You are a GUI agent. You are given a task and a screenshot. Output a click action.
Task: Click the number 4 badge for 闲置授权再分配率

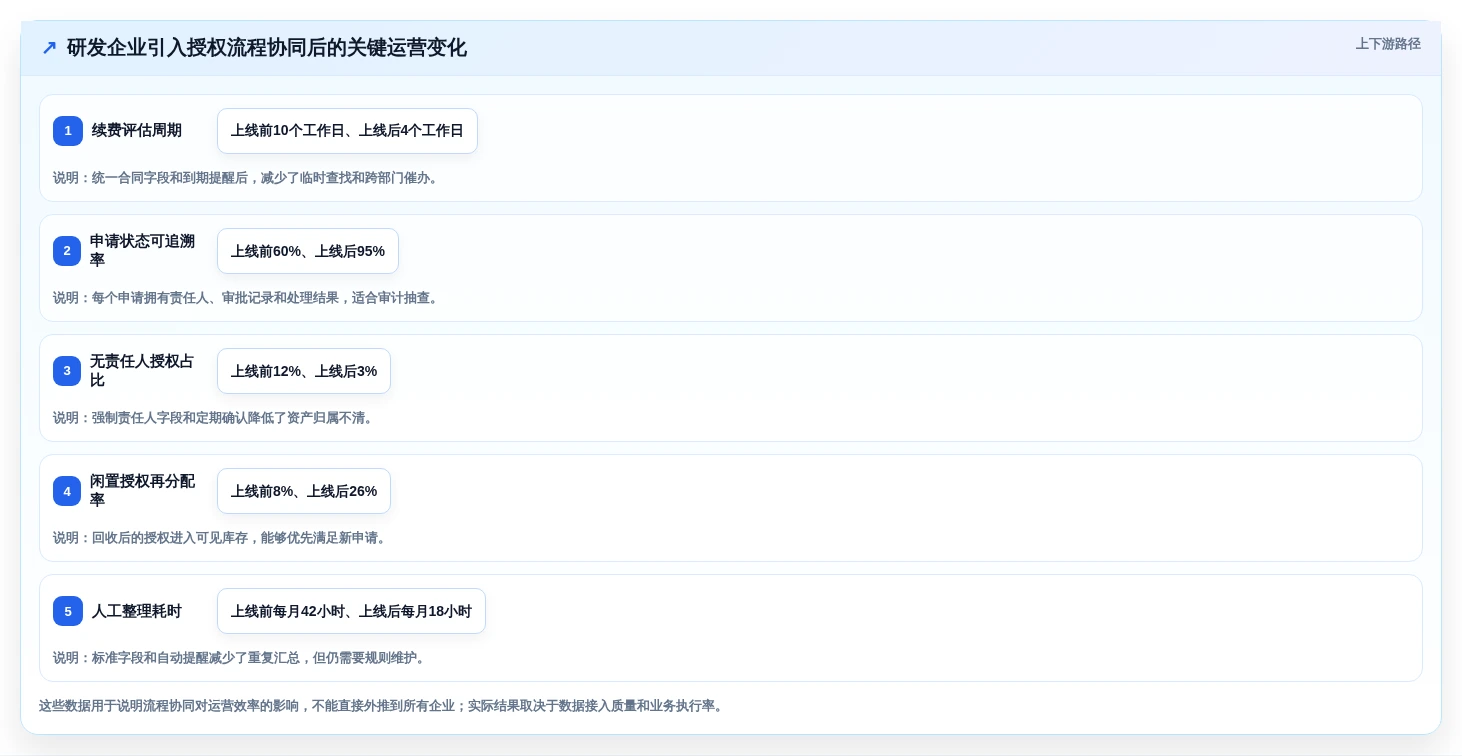tap(67, 491)
